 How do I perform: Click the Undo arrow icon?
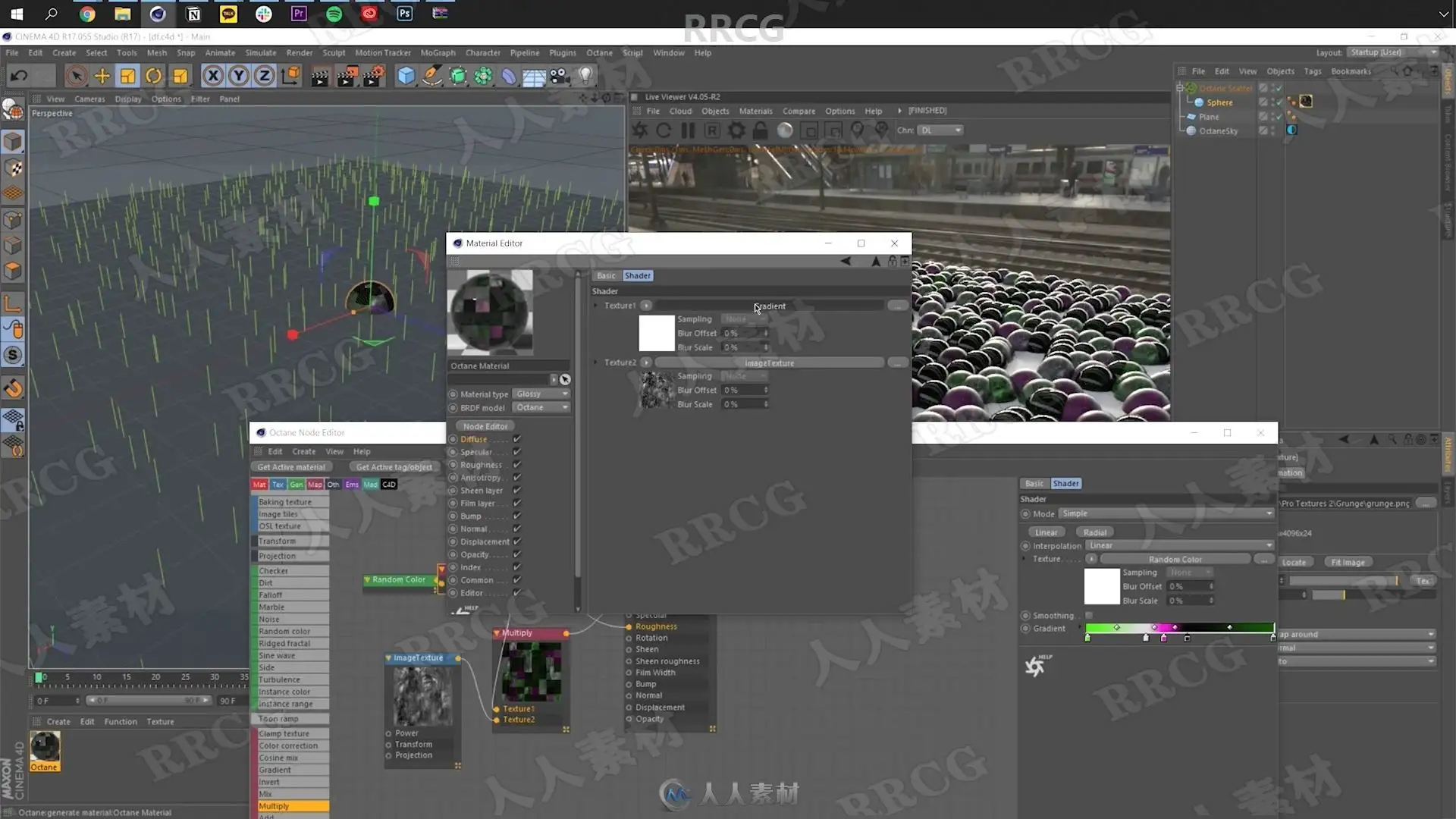click(20, 76)
